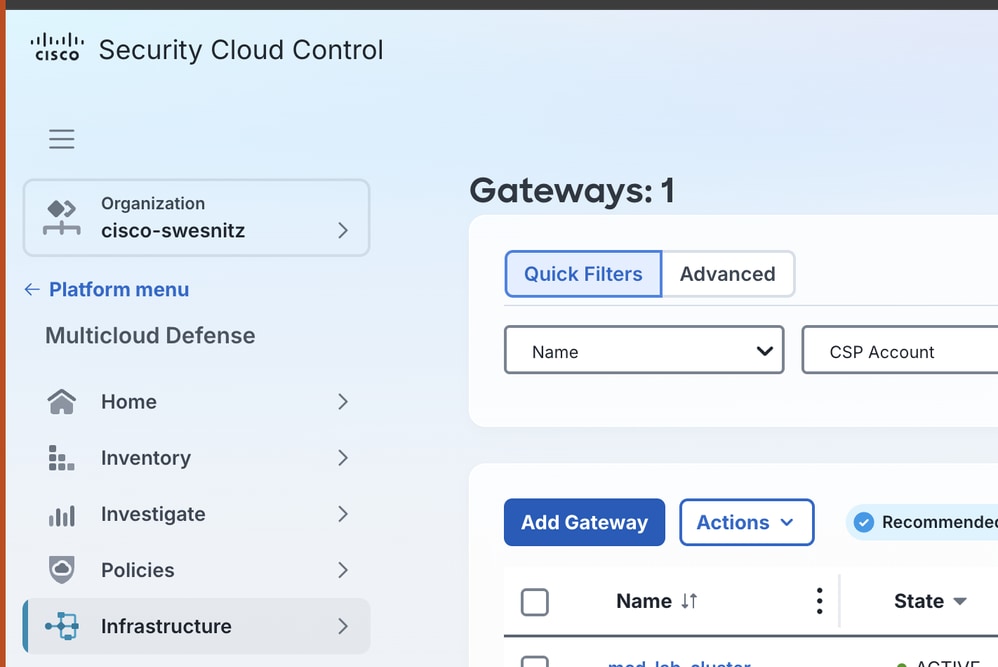The height and width of the screenshot is (667, 998).
Task: Expand the cisco-swesnitz organization chevron
Action: (343, 230)
